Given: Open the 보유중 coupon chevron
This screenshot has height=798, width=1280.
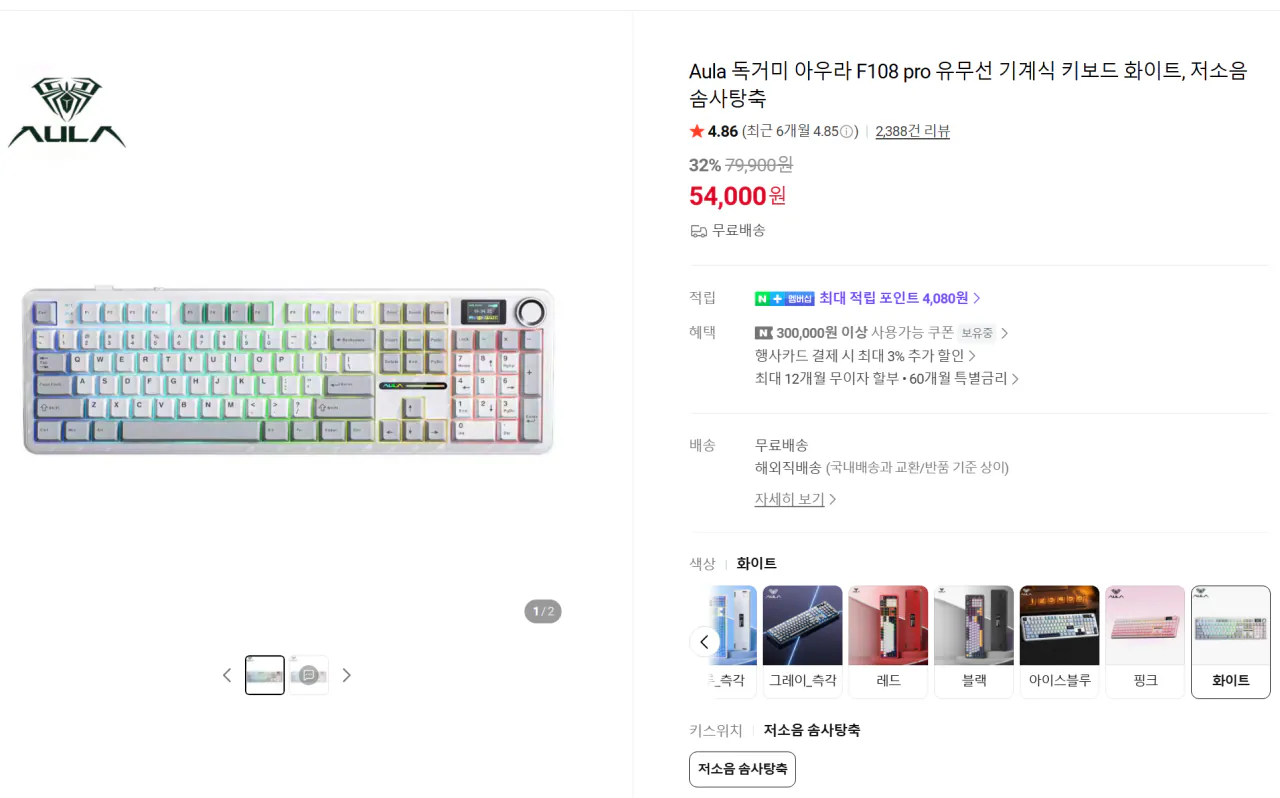Looking at the screenshot, I should click(x=1003, y=332).
